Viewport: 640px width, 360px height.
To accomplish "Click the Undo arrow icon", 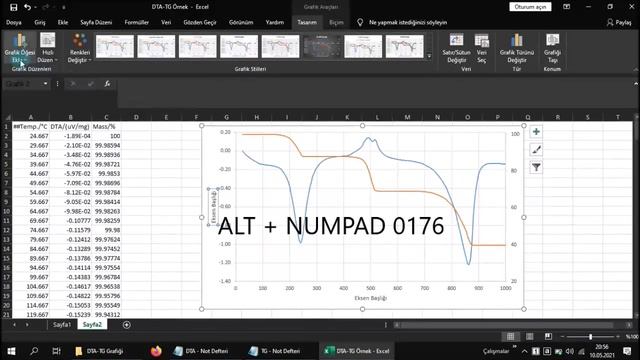I will pyautogui.click(x=27, y=7).
